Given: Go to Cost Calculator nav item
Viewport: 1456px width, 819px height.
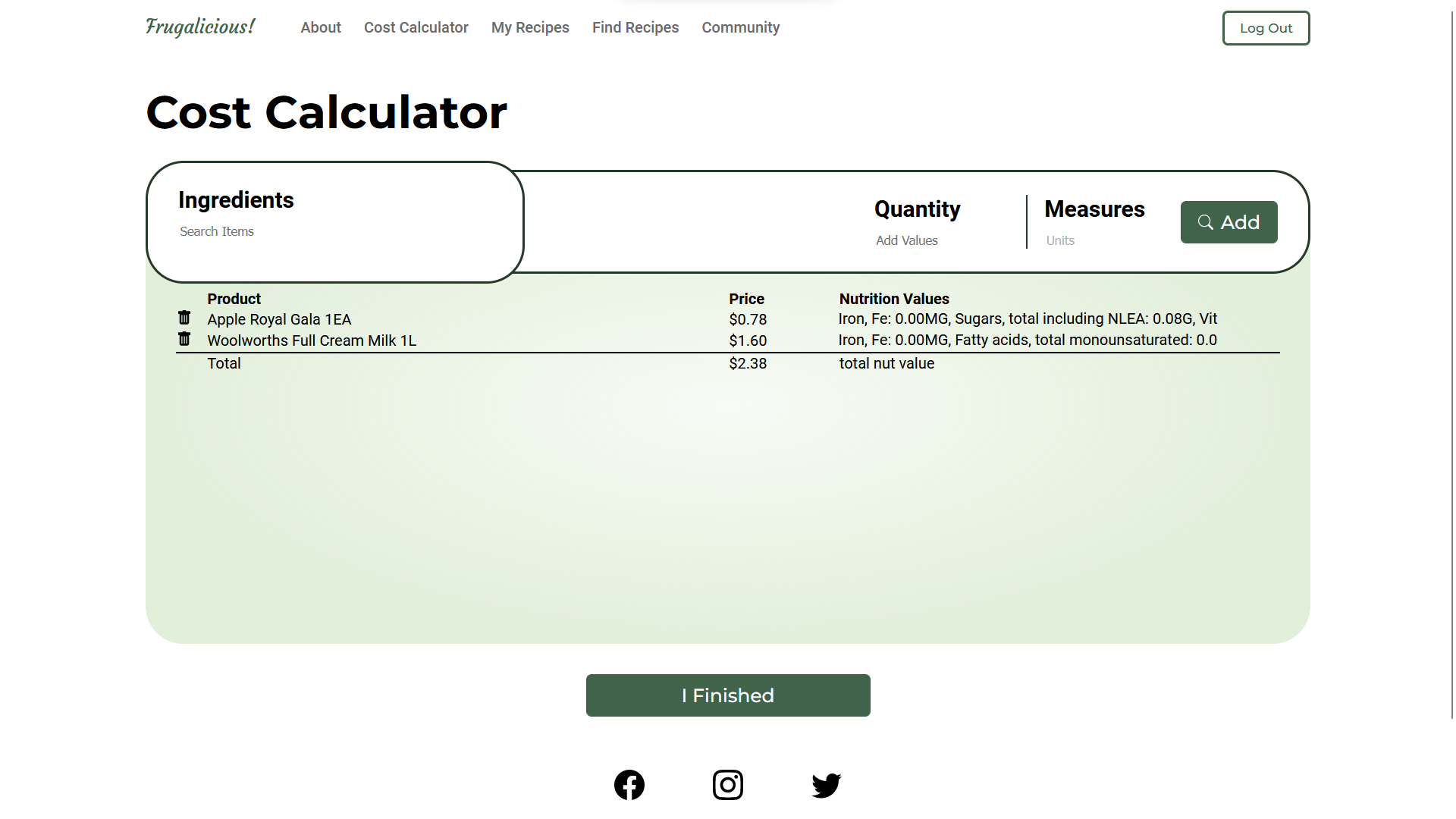Looking at the screenshot, I should [416, 27].
